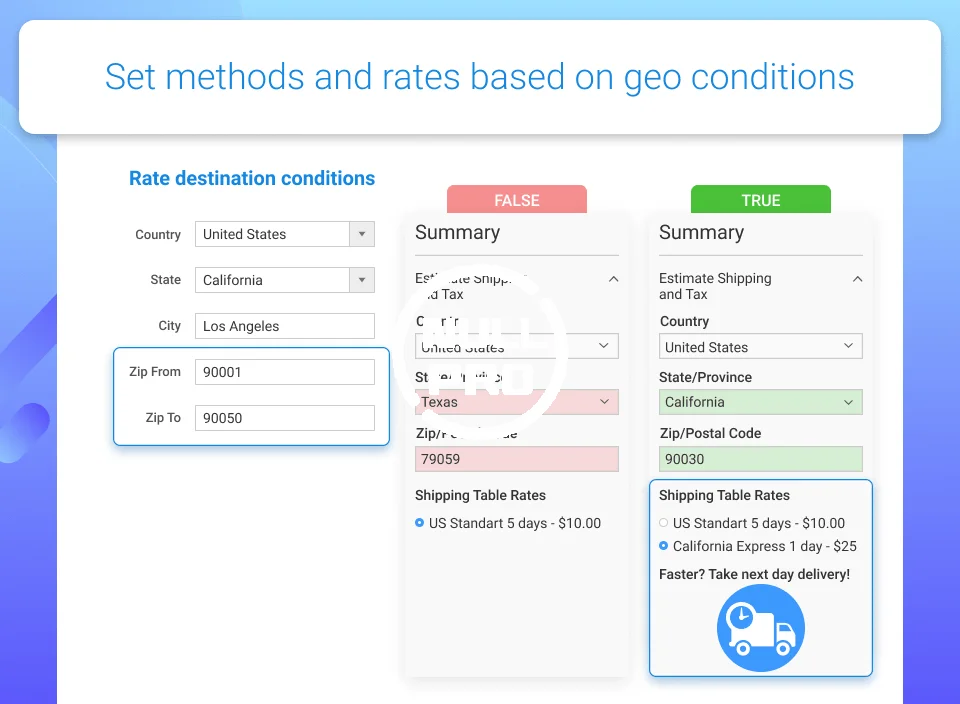Click the green TRUE tab label
Screen dimensions: 960x704
761,200
